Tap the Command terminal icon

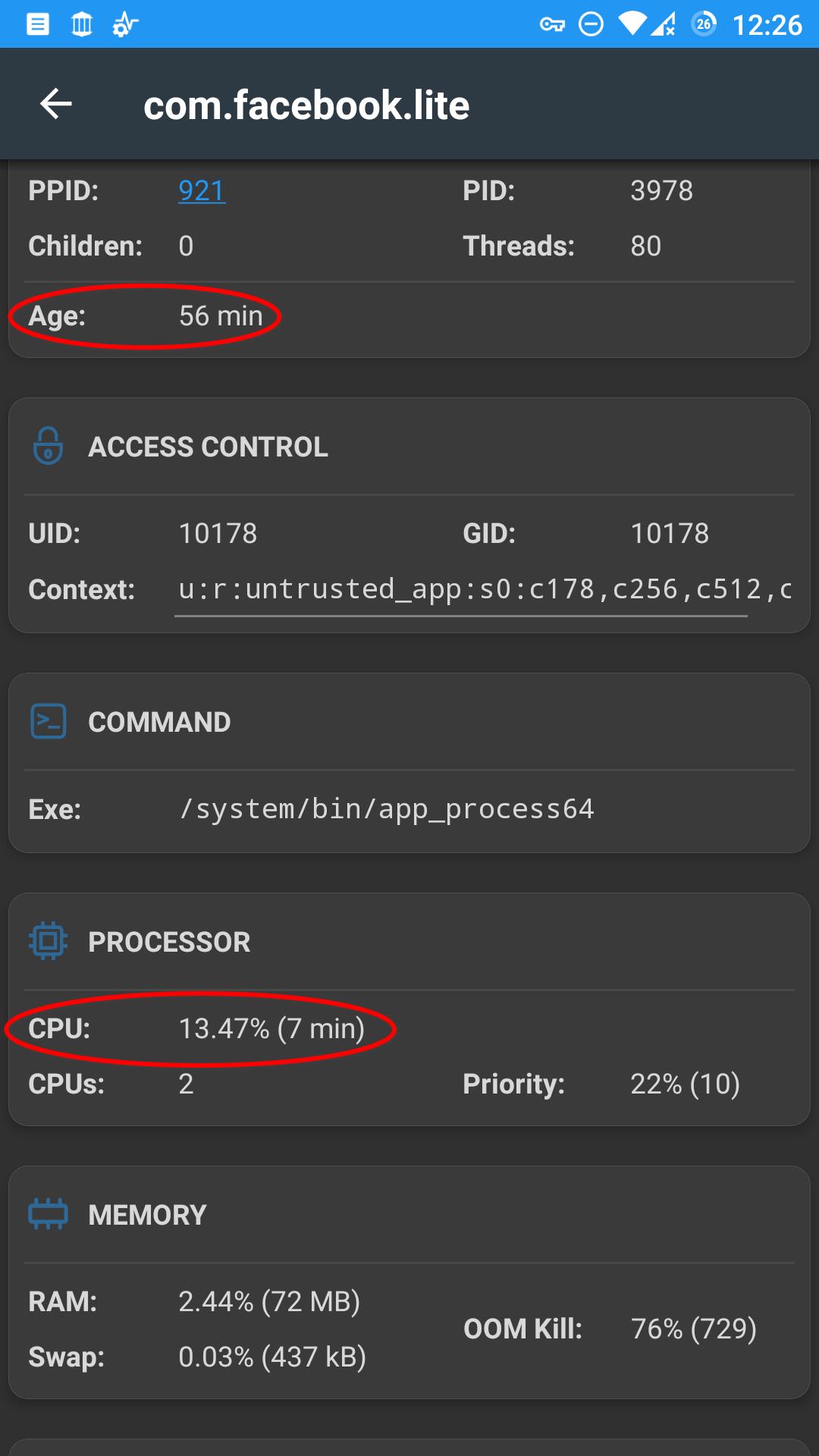pos(48,721)
